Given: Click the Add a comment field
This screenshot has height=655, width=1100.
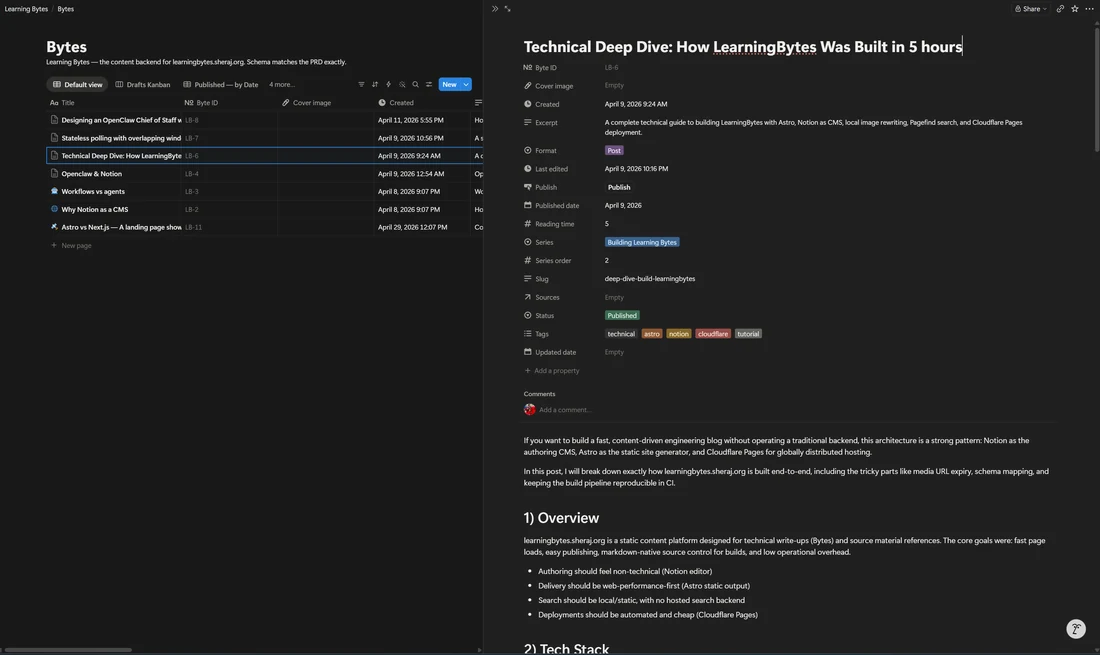Looking at the screenshot, I should tap(565, 410).
